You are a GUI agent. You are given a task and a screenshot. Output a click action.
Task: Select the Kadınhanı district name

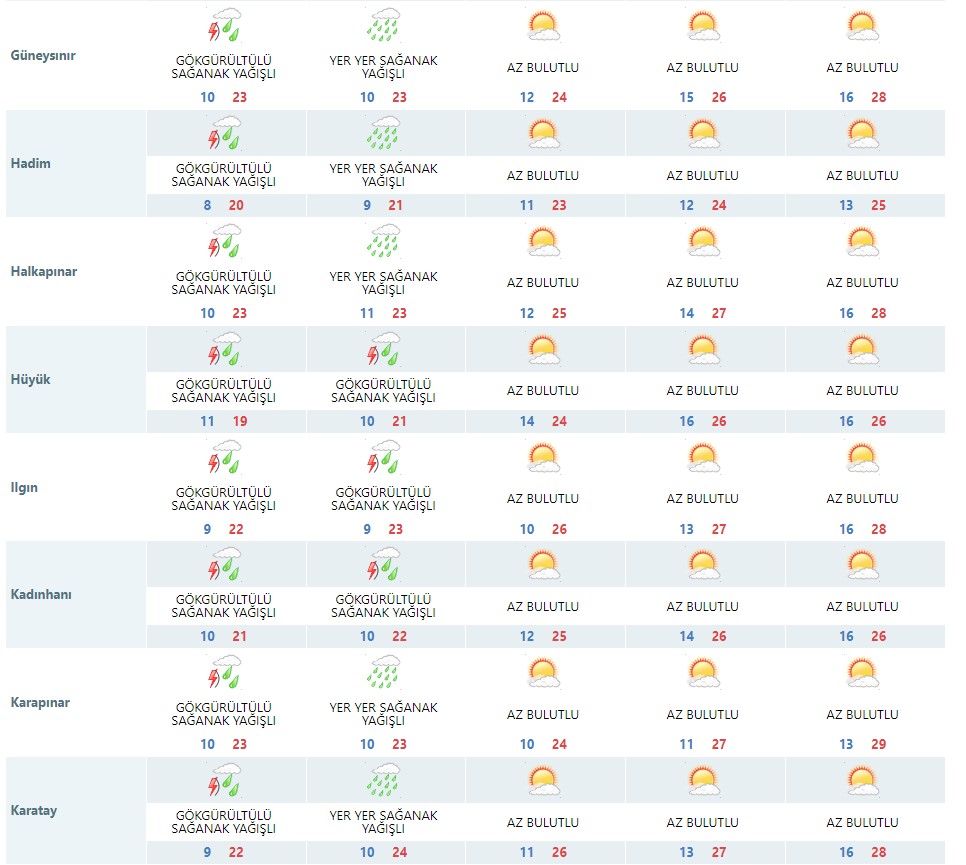pos(41,595)
